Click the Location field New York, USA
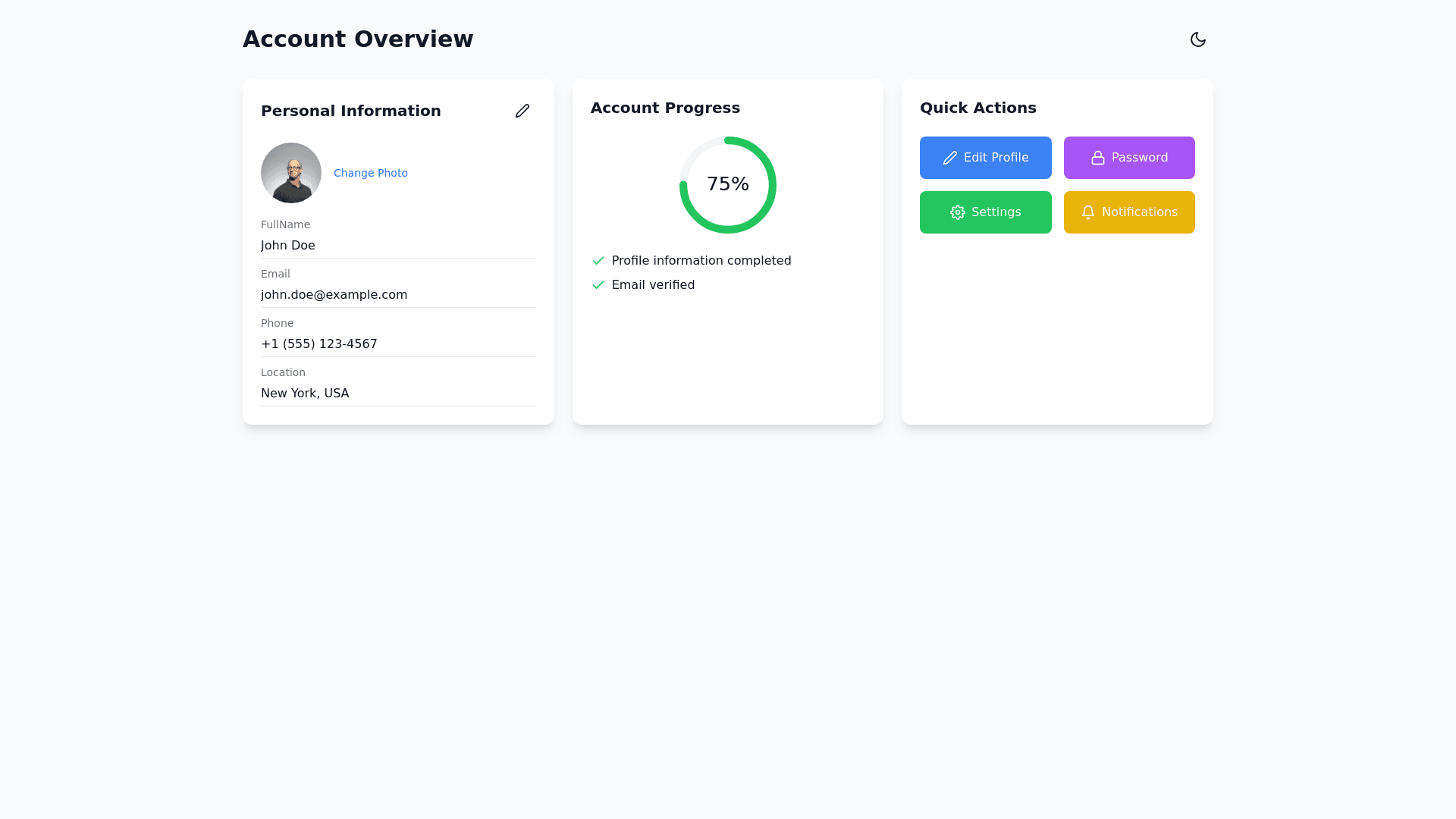The image size is (1456, 819). [x=397, y=393]
